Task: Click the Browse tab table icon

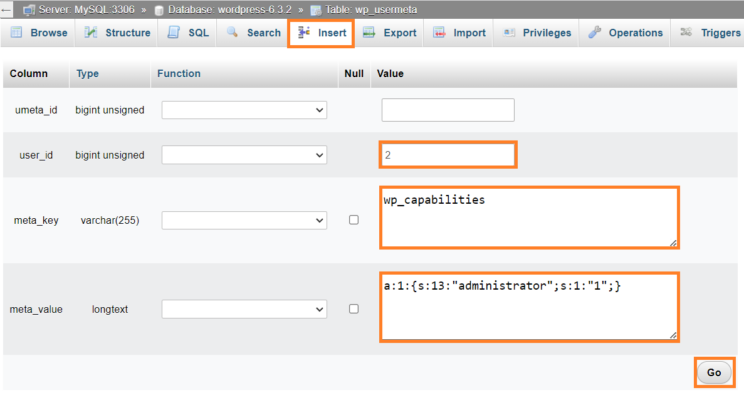Action: point(17,32)
